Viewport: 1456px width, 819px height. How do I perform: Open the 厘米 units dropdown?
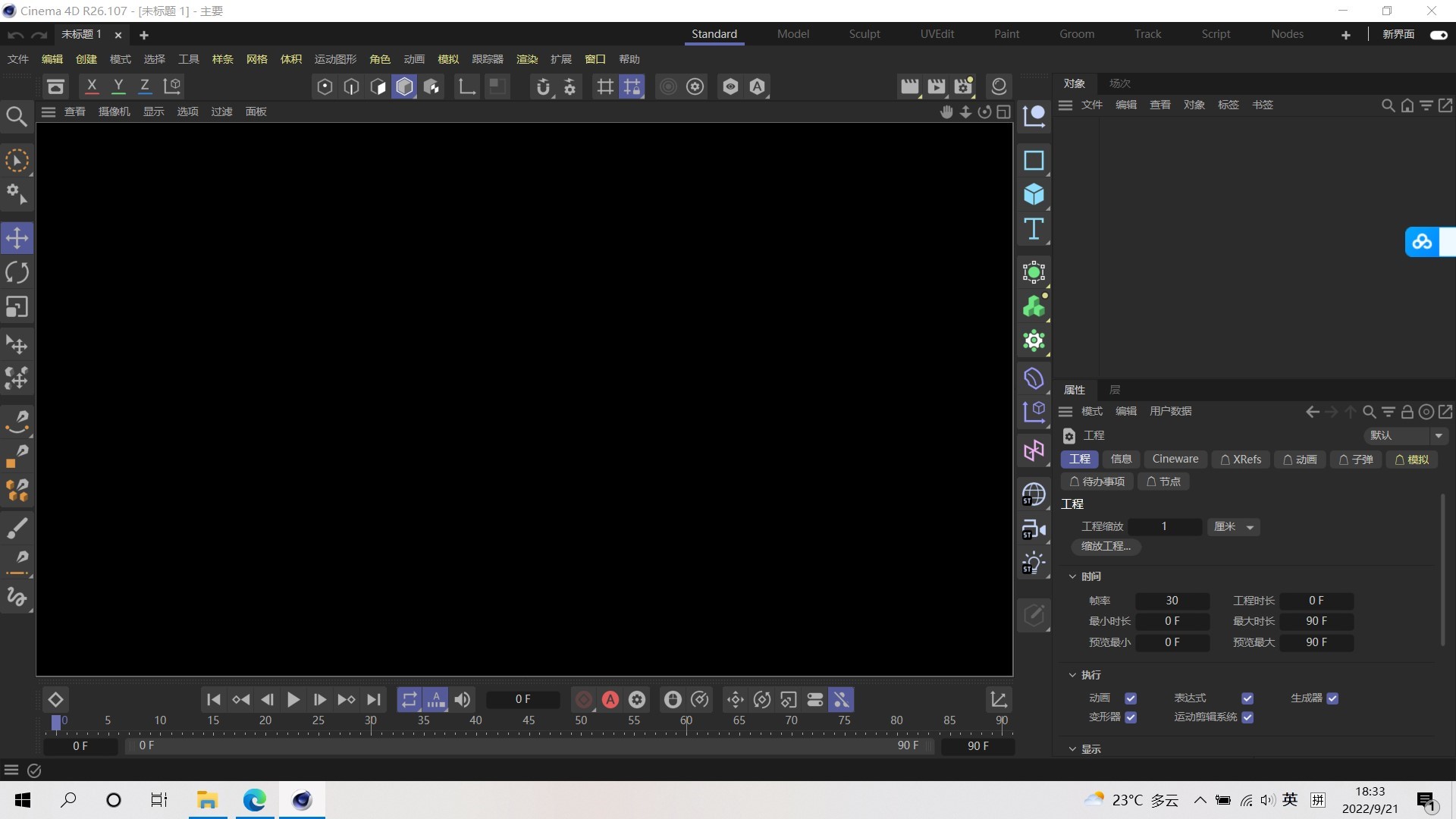[1233, 527]
